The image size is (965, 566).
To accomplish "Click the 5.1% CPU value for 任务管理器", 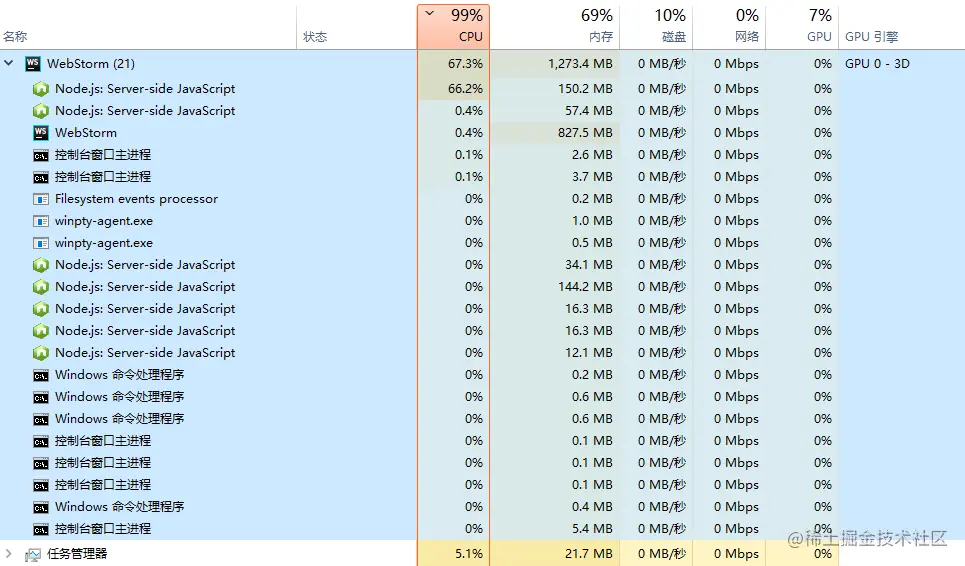I will (469, 554).
